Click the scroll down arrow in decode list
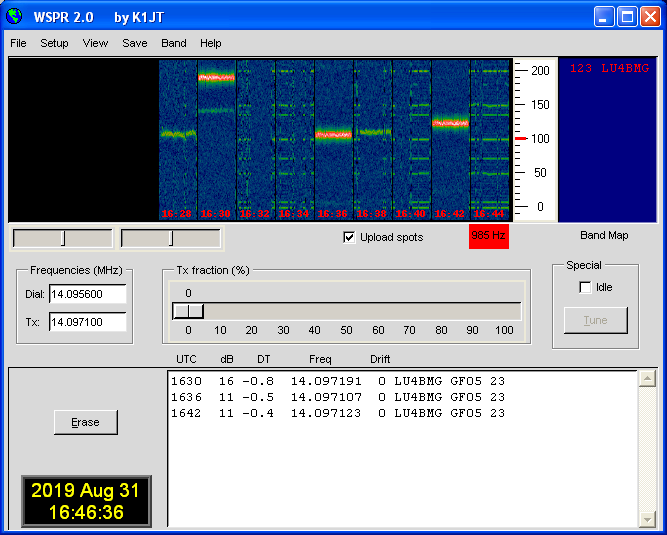The width and height of the screenshot is (667, 535). click(x=647, y=519)
